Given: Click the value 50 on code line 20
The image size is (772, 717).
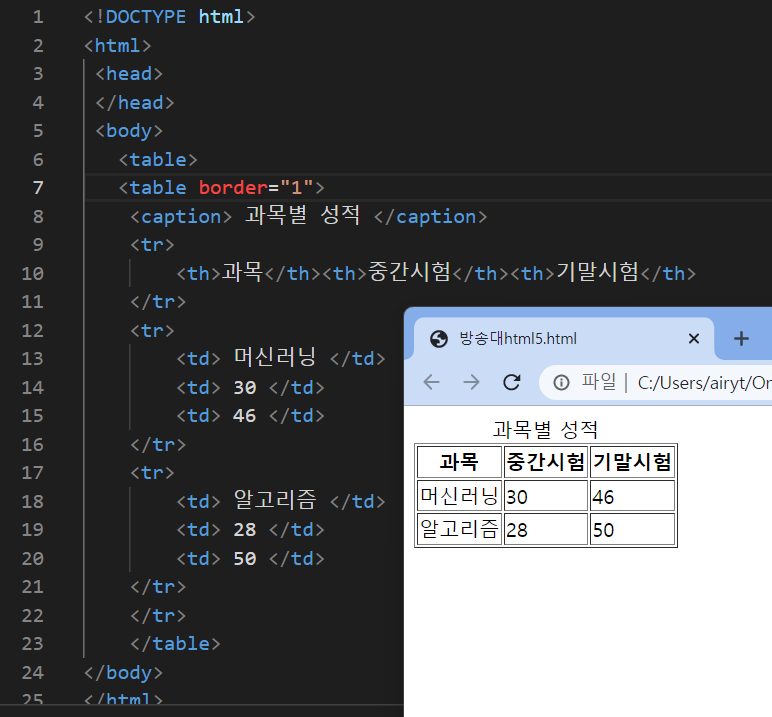Looking at the screenshot, I should [x=245, y=558].
